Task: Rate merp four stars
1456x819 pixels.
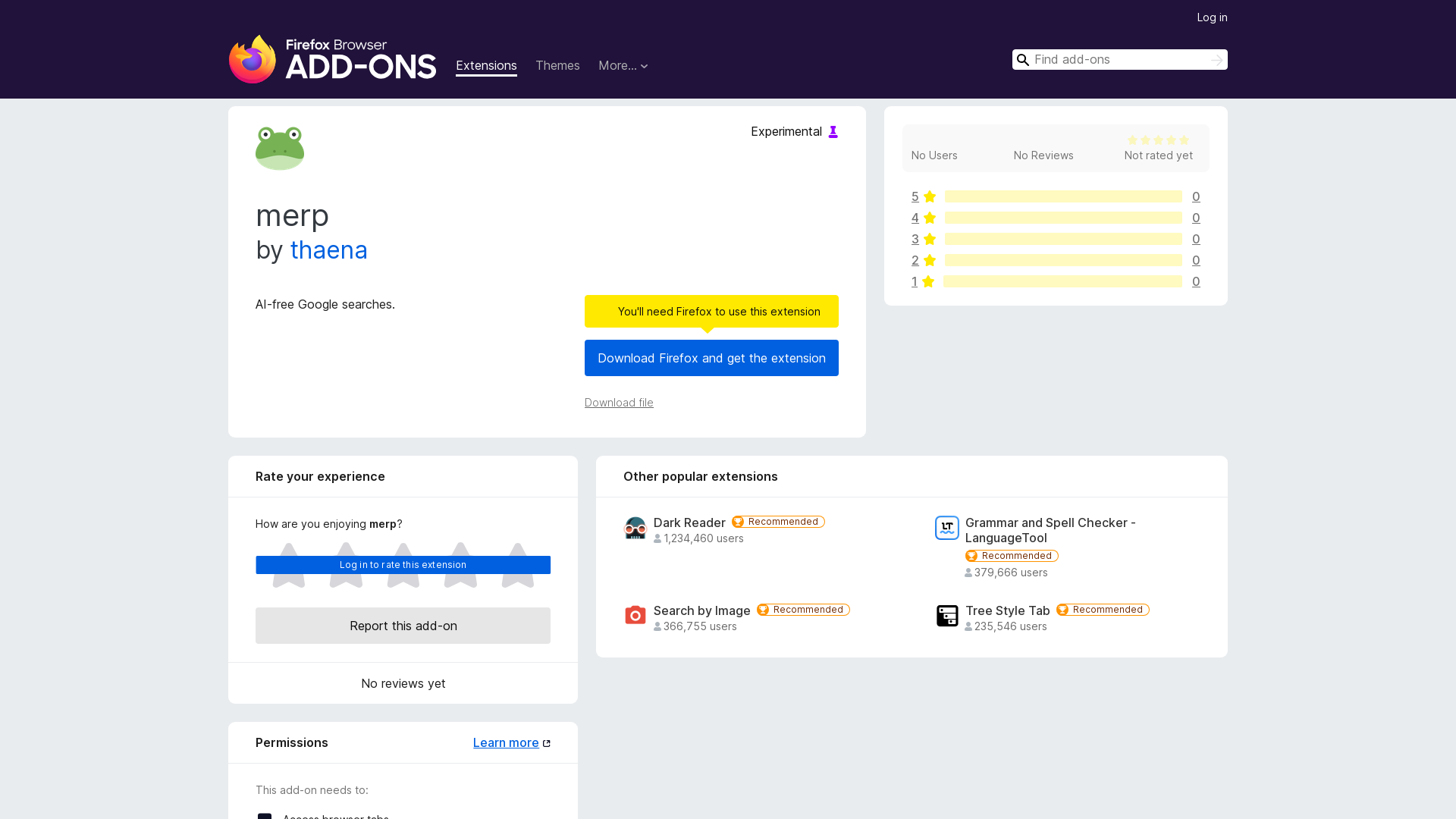Action: [460, 565]
